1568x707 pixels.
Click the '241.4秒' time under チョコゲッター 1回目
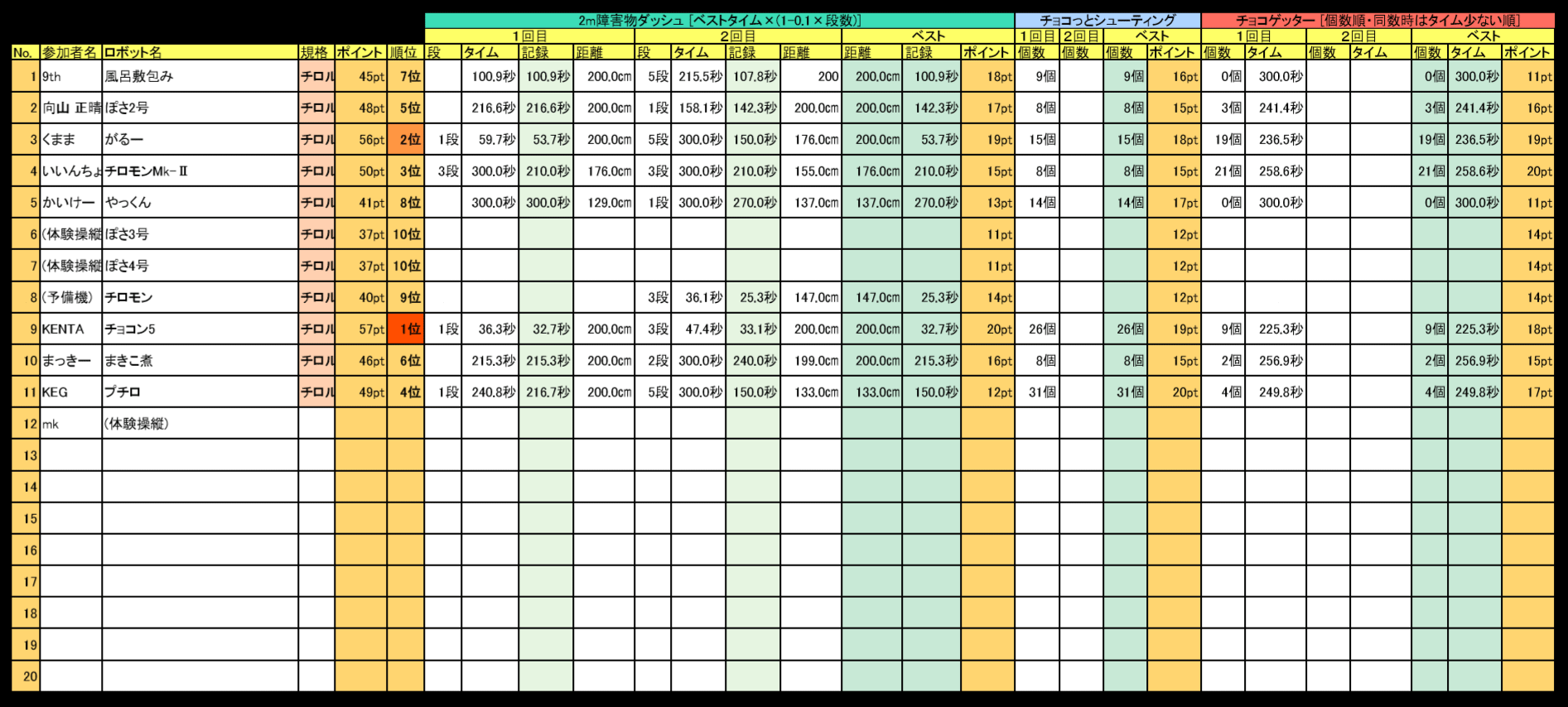pos(1276,108)
